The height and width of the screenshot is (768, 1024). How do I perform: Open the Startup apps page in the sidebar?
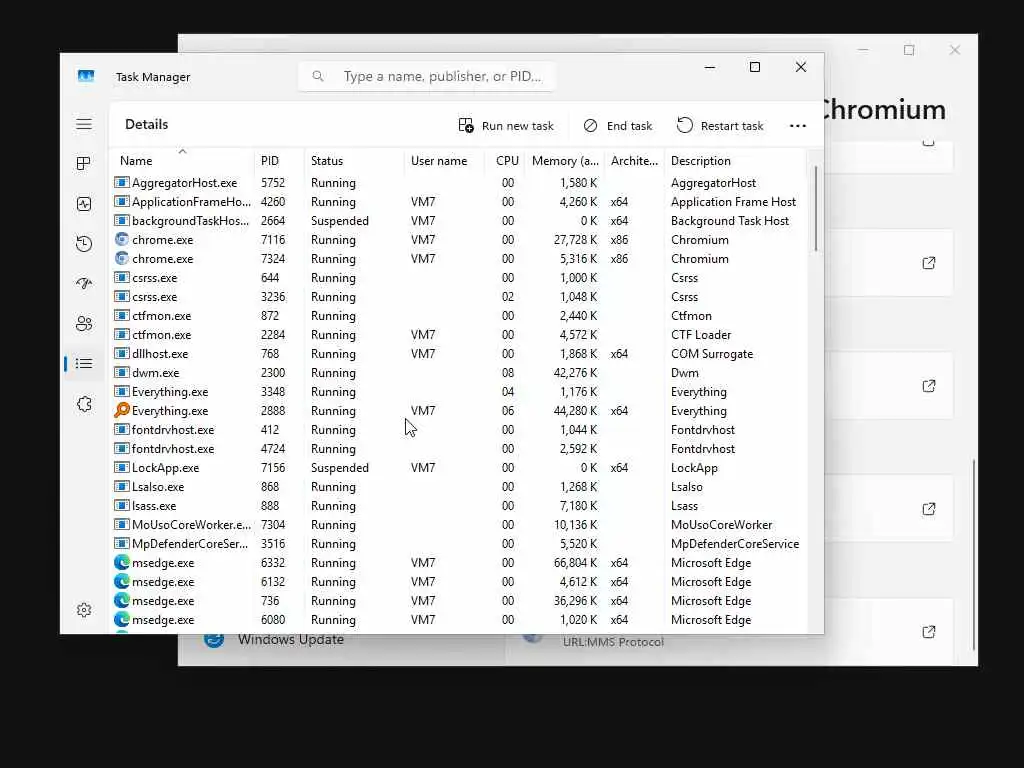coord(84,283)
